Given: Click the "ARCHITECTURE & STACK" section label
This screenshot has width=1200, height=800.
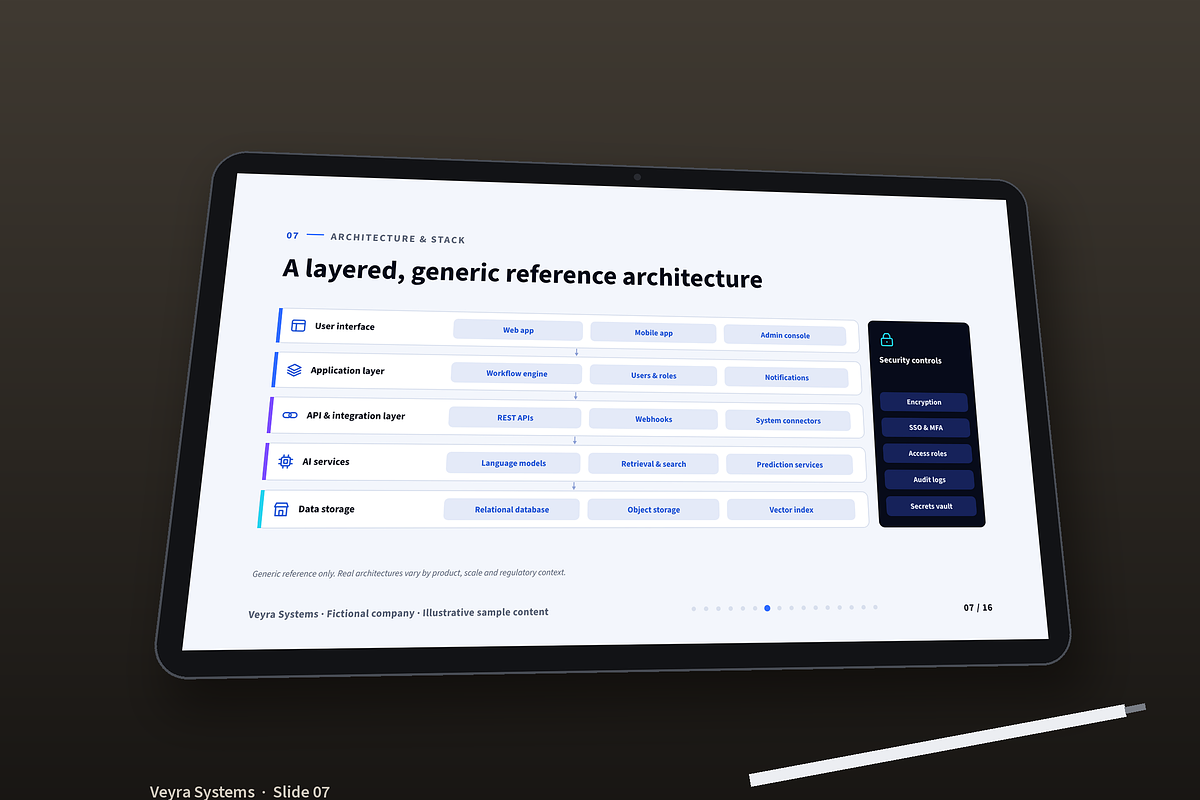Looking at the screenshot, I should (398, 239).
